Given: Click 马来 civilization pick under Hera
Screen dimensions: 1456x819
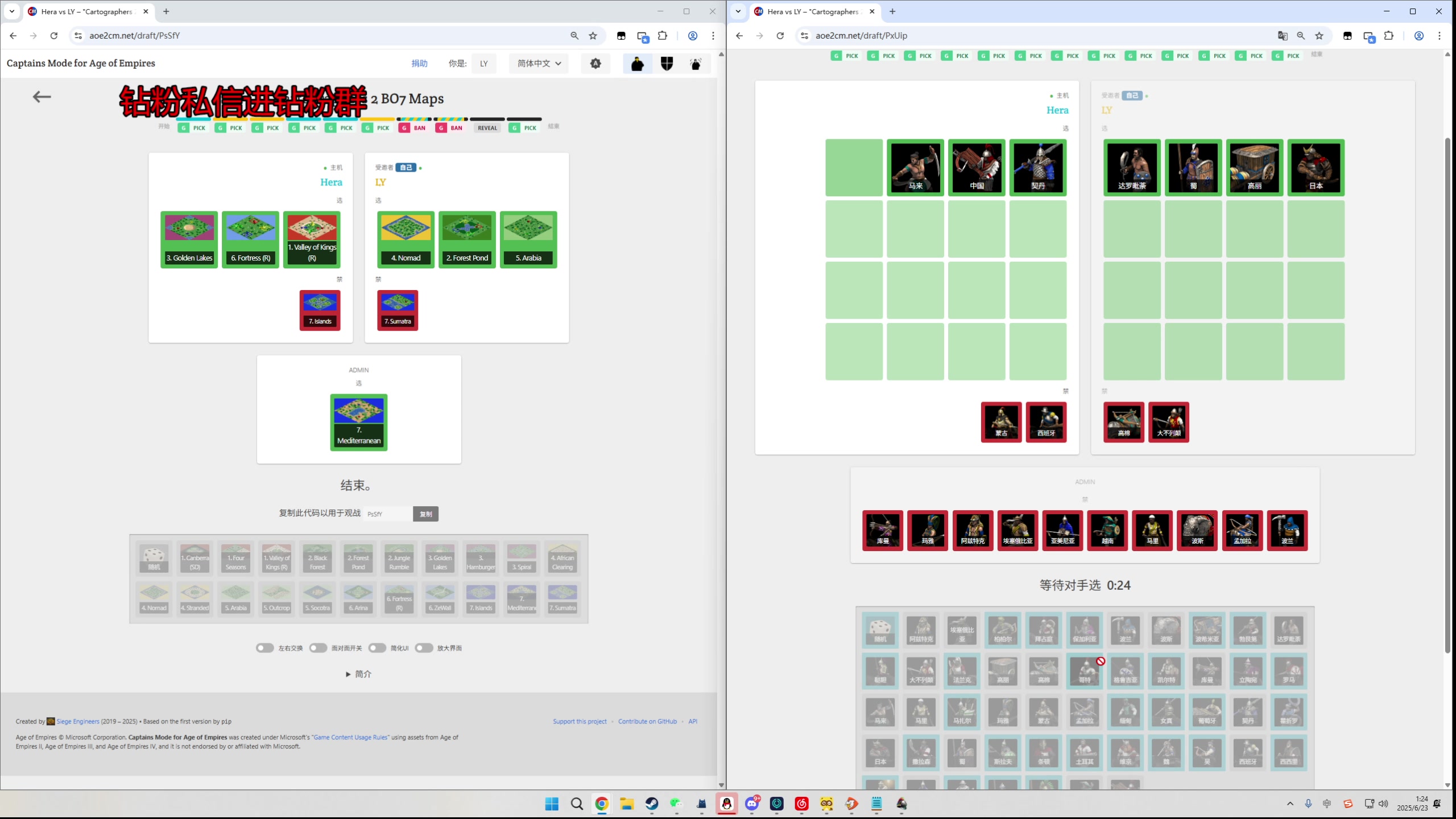Looking at the screenshot, I should (916, 167).
